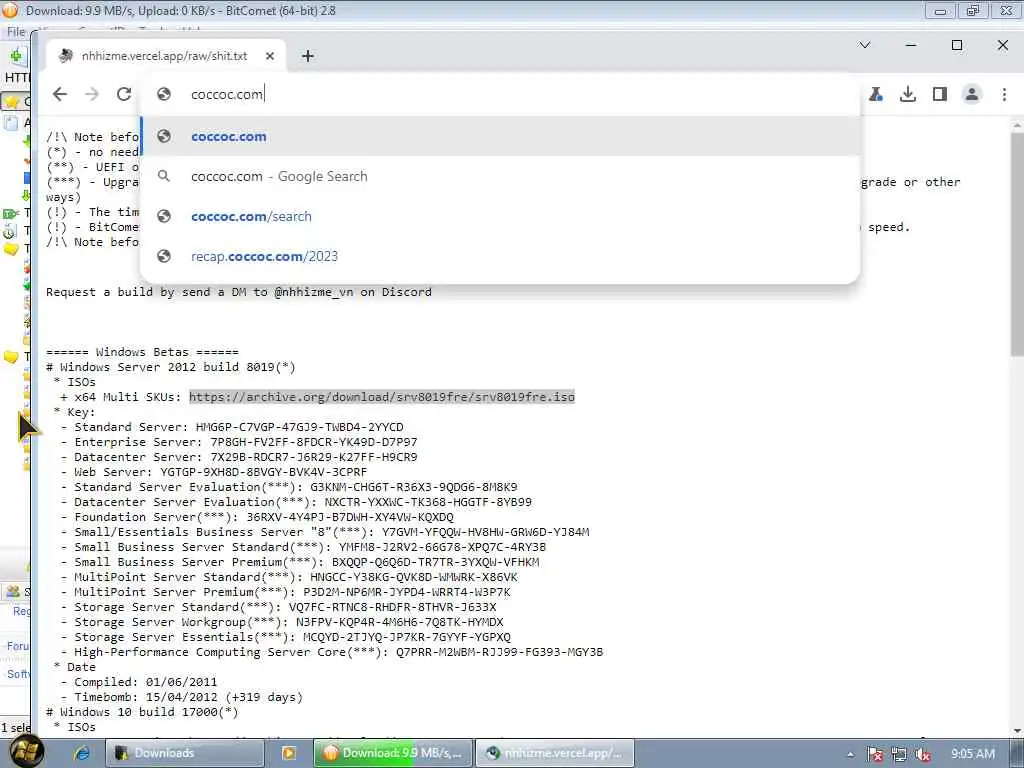Image resolution: width=1024 pixels, height=768 pixels.
Task: Expand the tab search chevron
Action: pos(865,45)
